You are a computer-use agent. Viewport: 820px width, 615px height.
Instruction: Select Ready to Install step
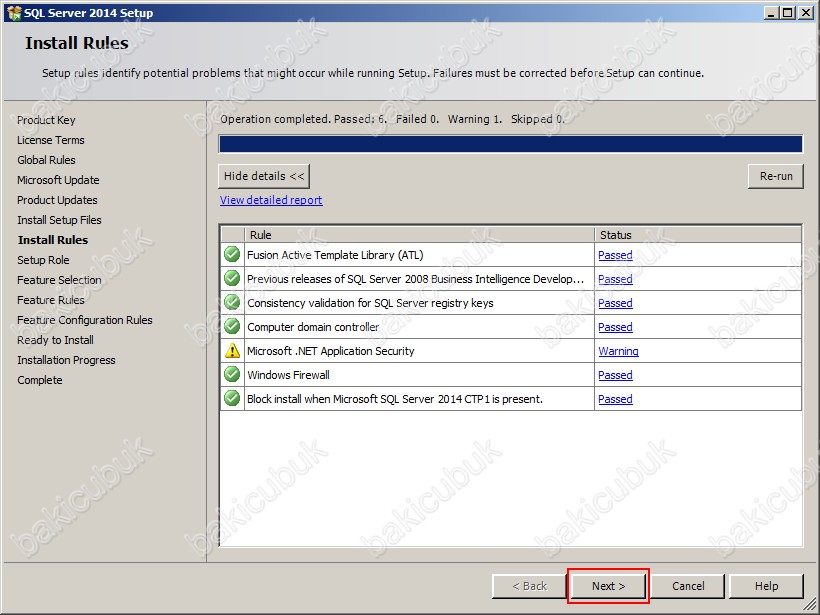pos(55,340)
